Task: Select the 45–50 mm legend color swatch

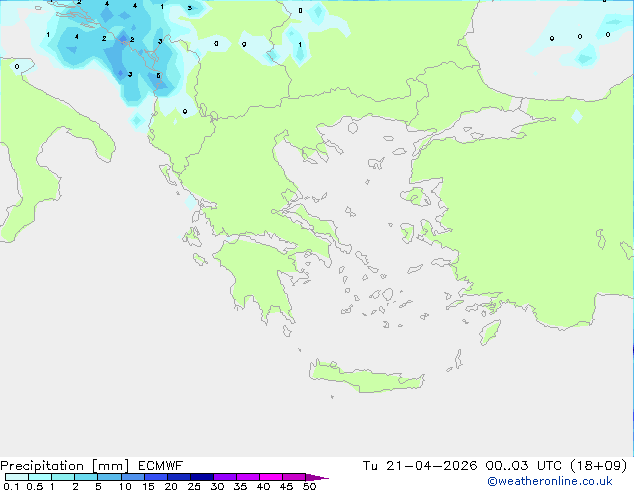Action: 294,477
